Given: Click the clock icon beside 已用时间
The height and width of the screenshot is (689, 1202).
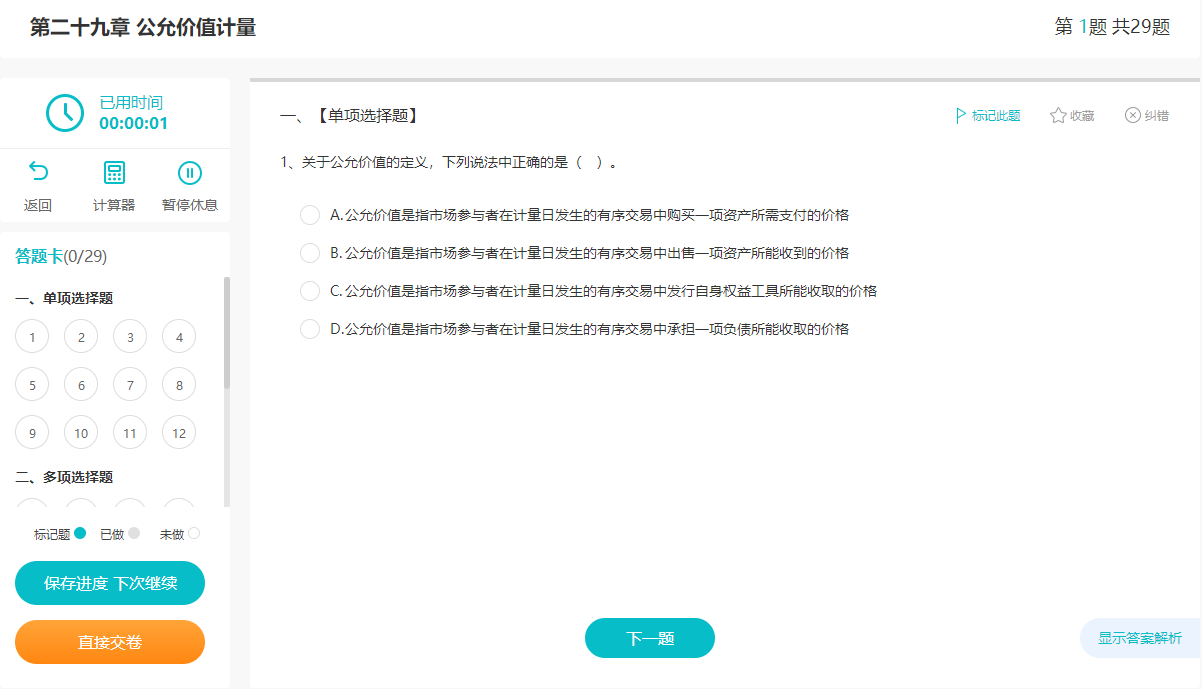Looking at the screenshot, I should pyautogui.click(x=65, y=113).
